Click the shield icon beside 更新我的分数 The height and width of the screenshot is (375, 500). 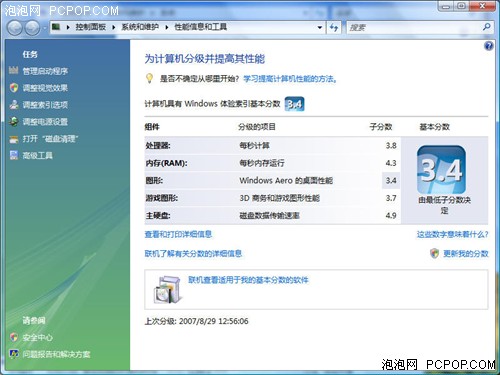click(434, 253)
